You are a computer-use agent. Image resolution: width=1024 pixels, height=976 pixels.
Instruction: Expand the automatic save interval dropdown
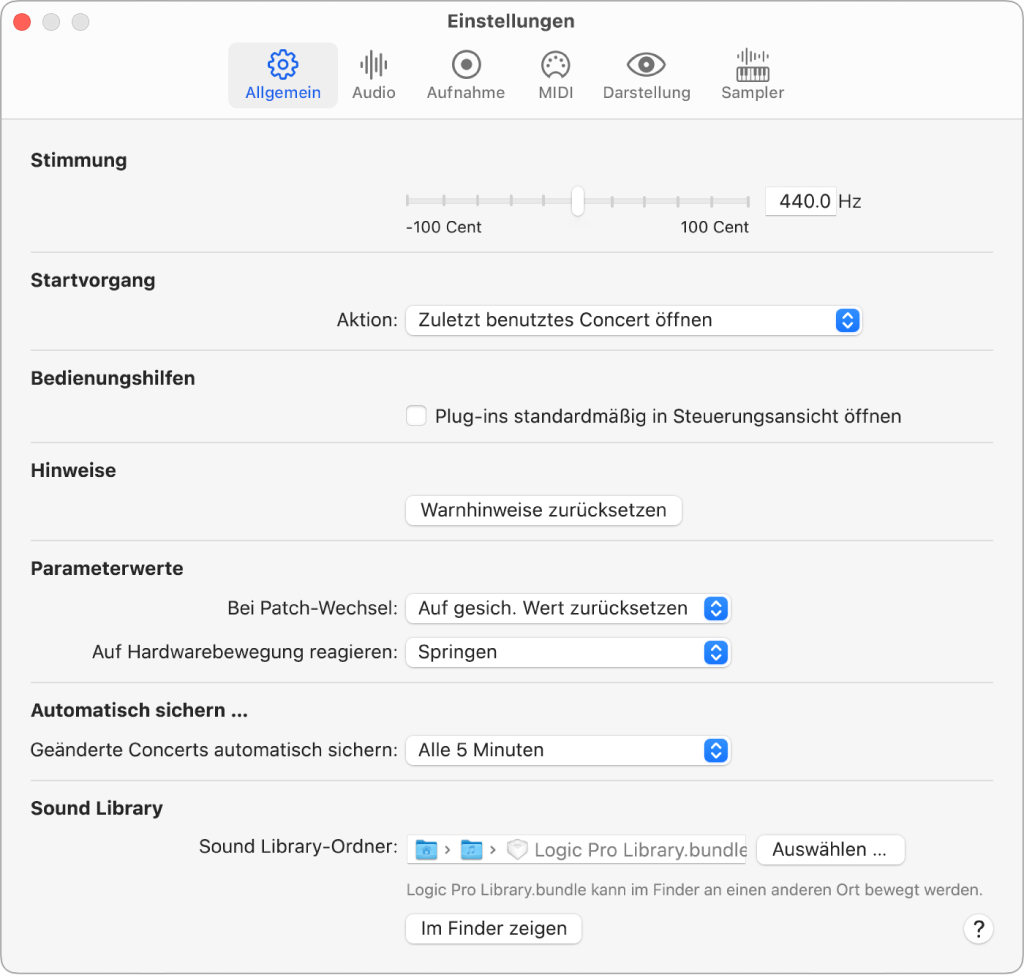pyautogui.click(x=567, y=750)
